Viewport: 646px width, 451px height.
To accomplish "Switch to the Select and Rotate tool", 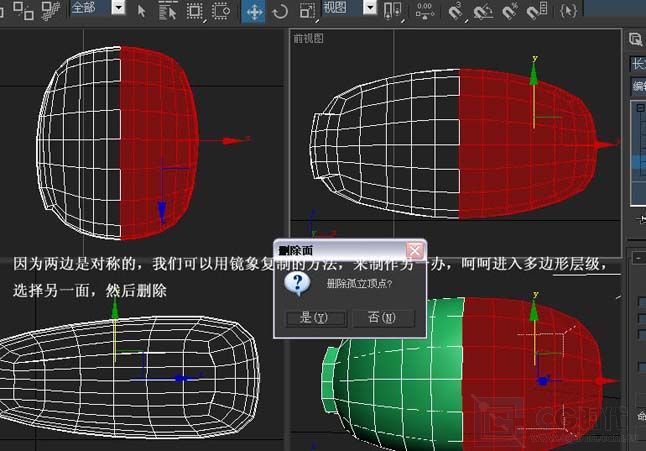I will (280, 11).
